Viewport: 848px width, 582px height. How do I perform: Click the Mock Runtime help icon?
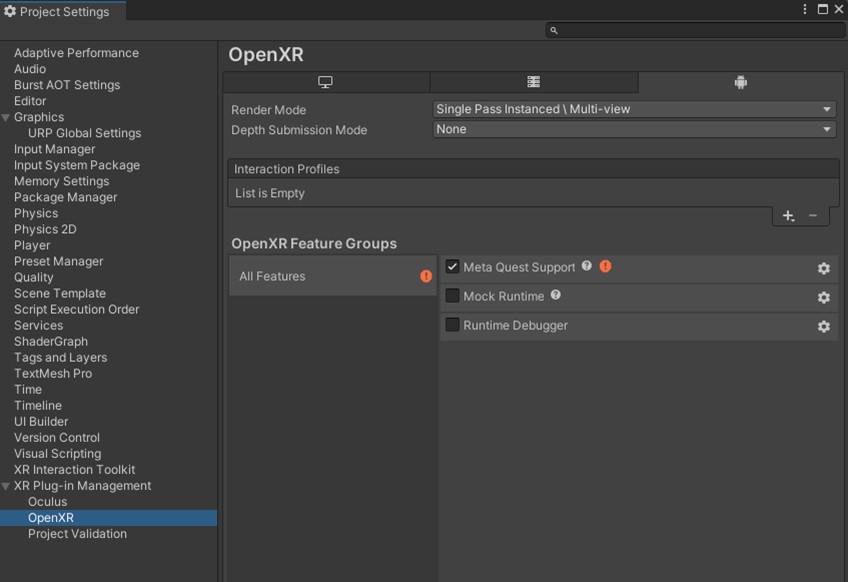tap(556, 295)
